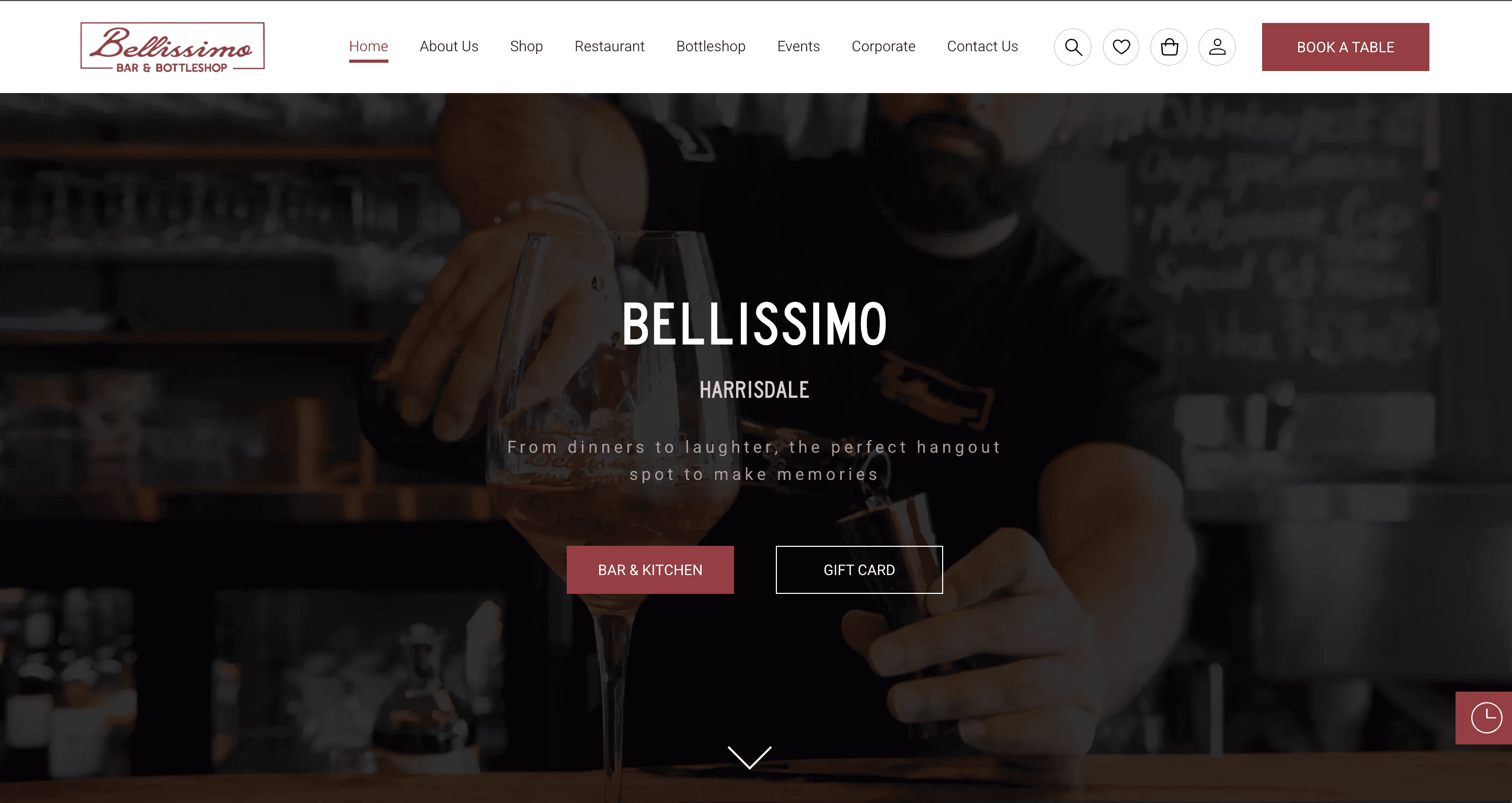
Task: Open the Shop menu item
Action: pyautogui.click(x=526, y=47)
